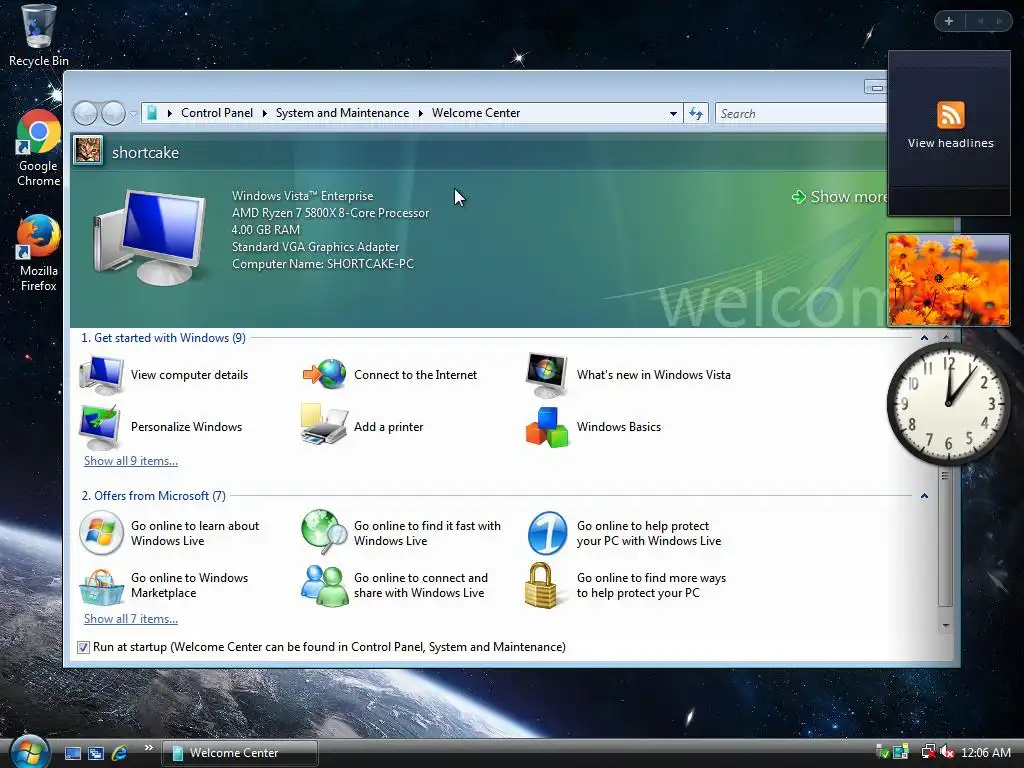1024x768 pixels.
Task: Launch Google Chrome from the desktop
Action: 39,148
